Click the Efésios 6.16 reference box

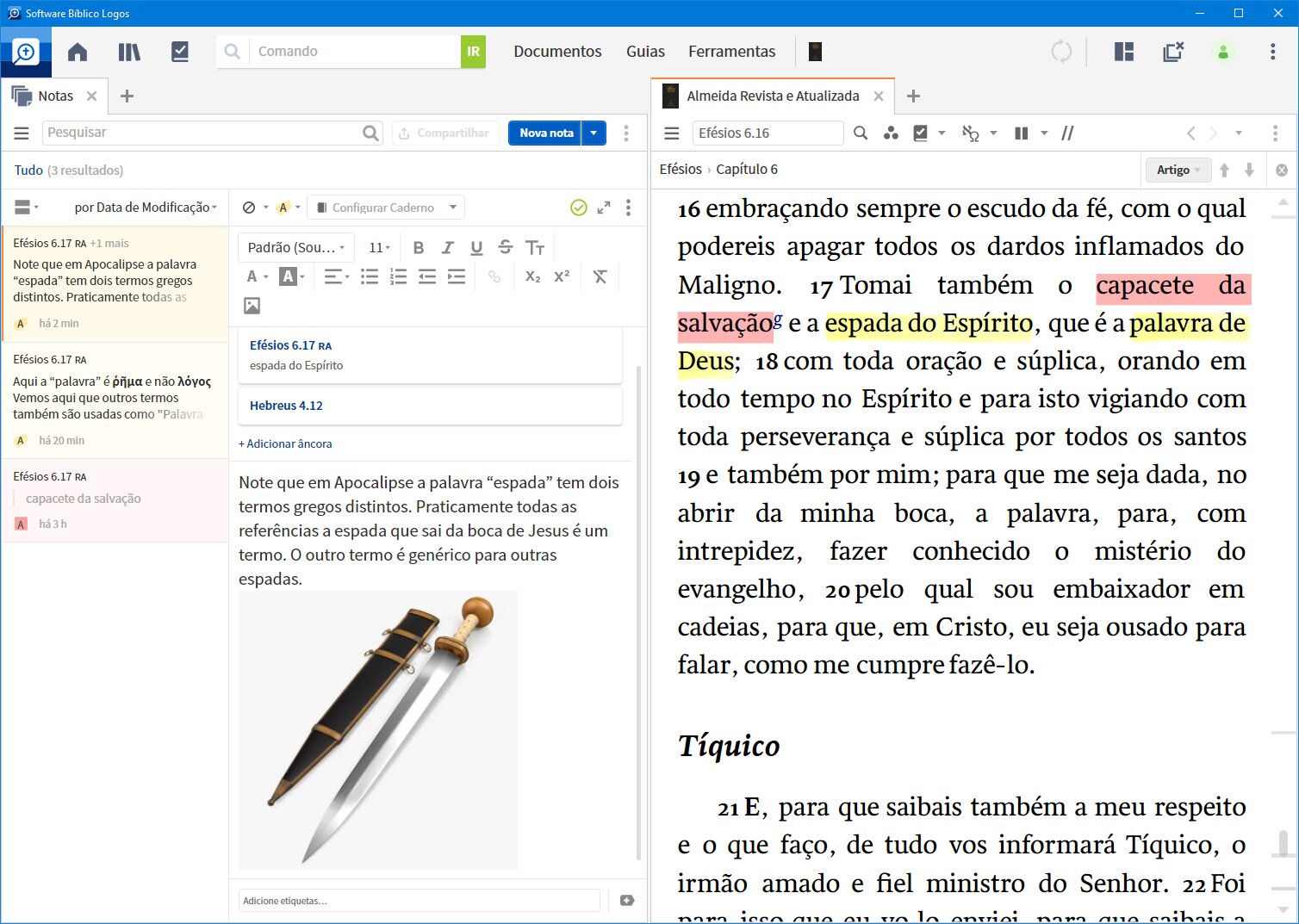coord(768,133)
